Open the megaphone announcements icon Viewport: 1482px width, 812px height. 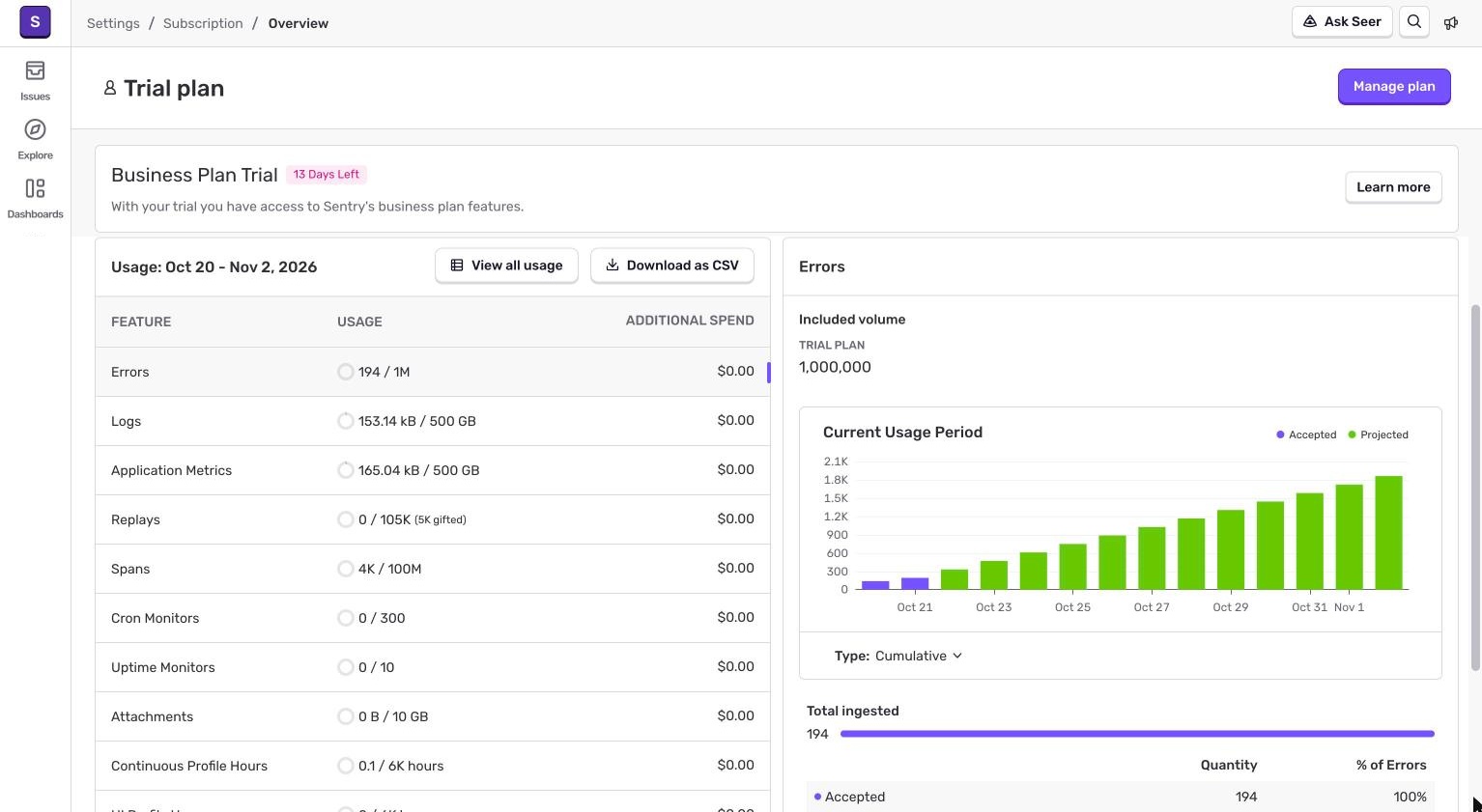[x=1451, y=22]
